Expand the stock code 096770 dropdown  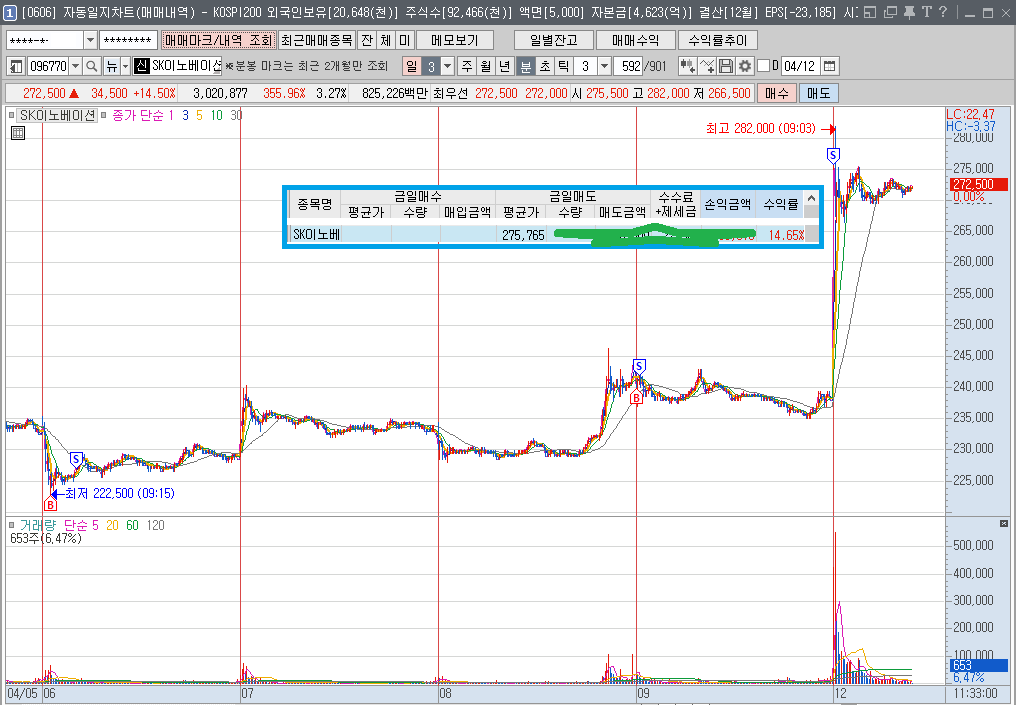click(x=75, y=66)
